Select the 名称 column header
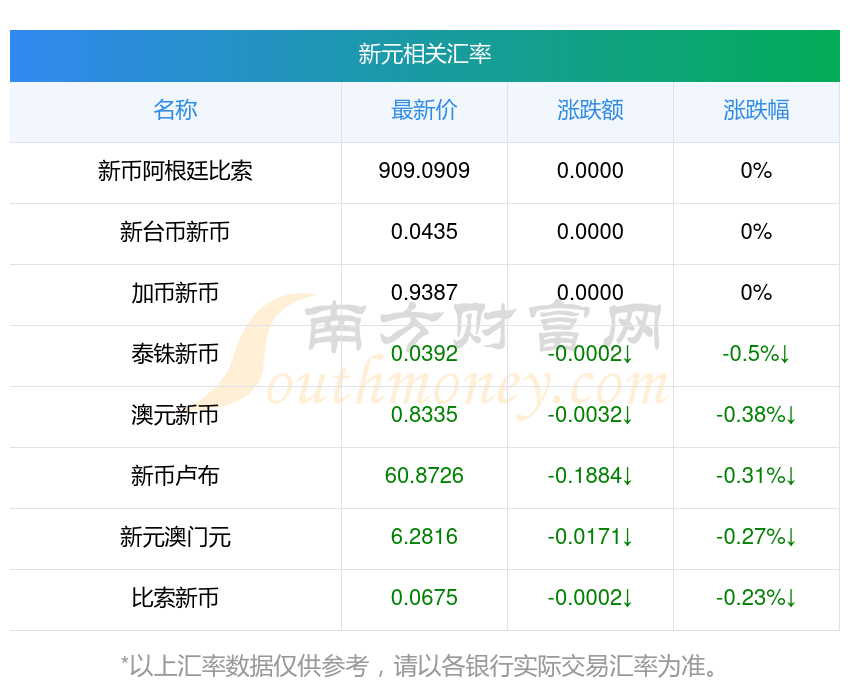Viewport: 850px width, 698px height. click(175, 110)
